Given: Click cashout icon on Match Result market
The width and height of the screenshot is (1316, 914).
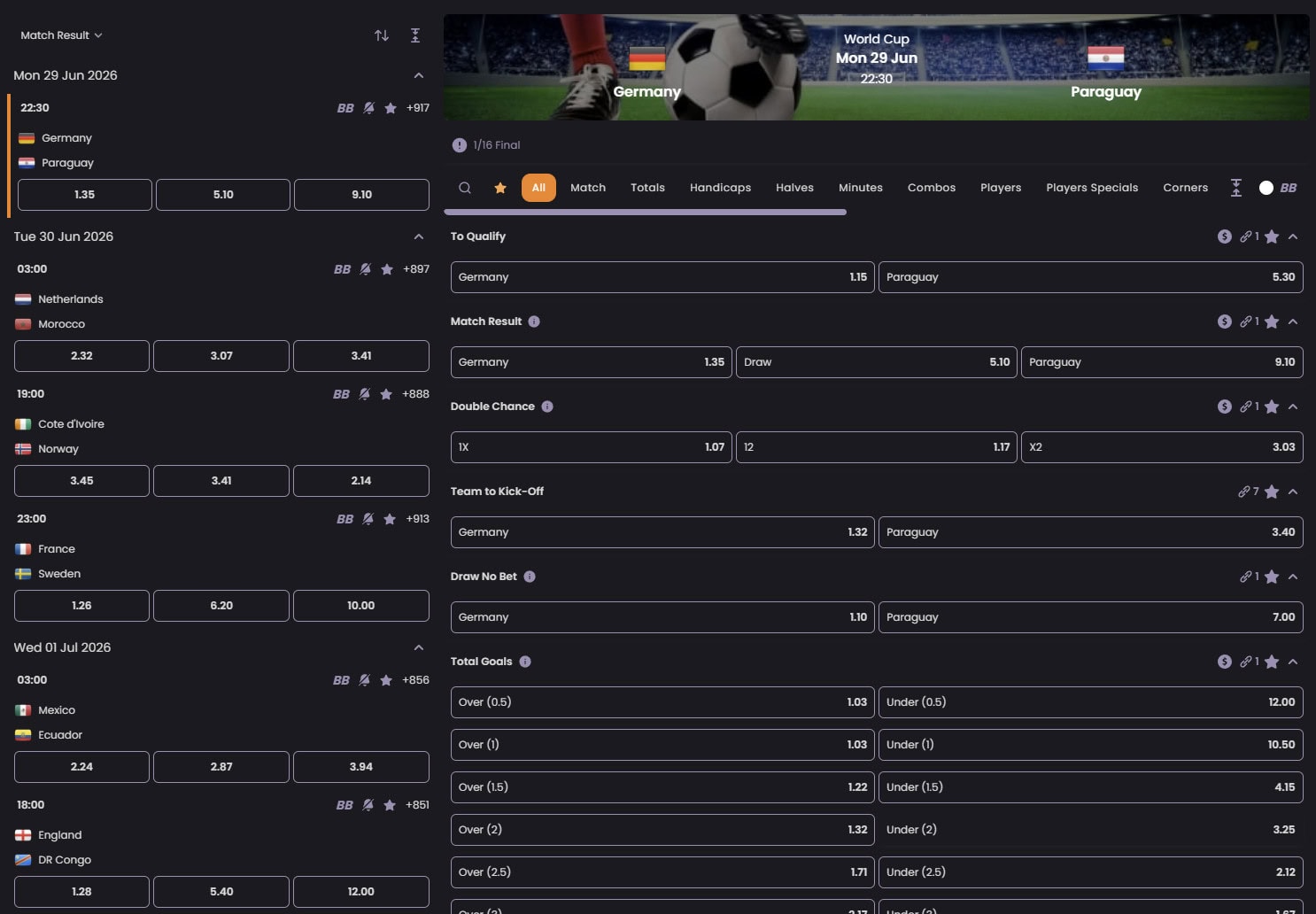Looking at the screenshot, I should click(x=1225, y=321).
